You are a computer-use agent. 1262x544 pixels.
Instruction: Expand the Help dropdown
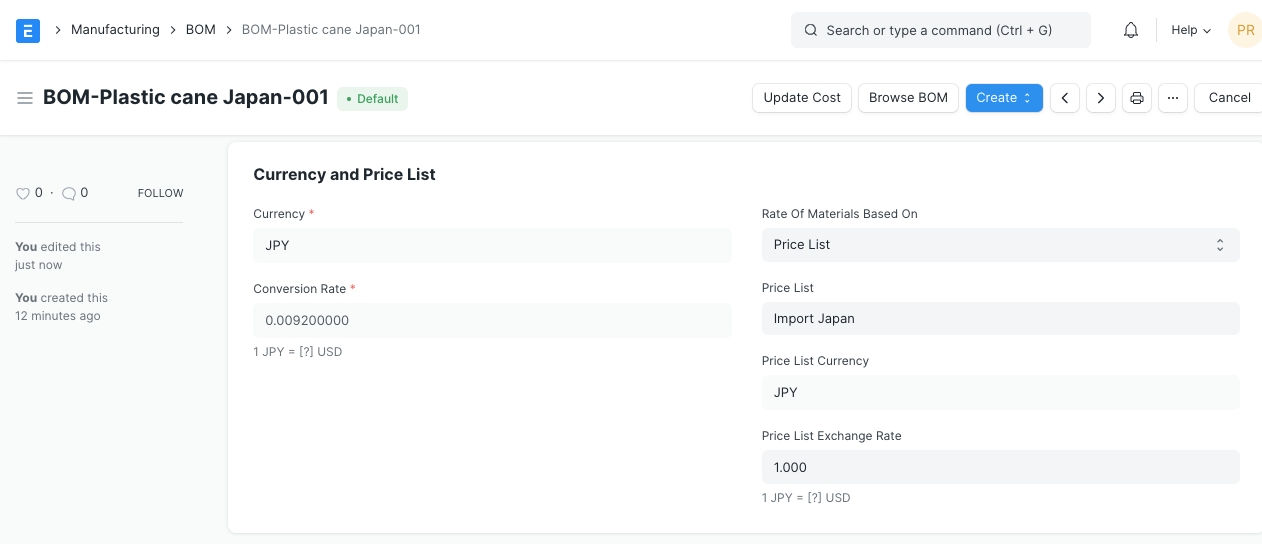point(1191,30)
